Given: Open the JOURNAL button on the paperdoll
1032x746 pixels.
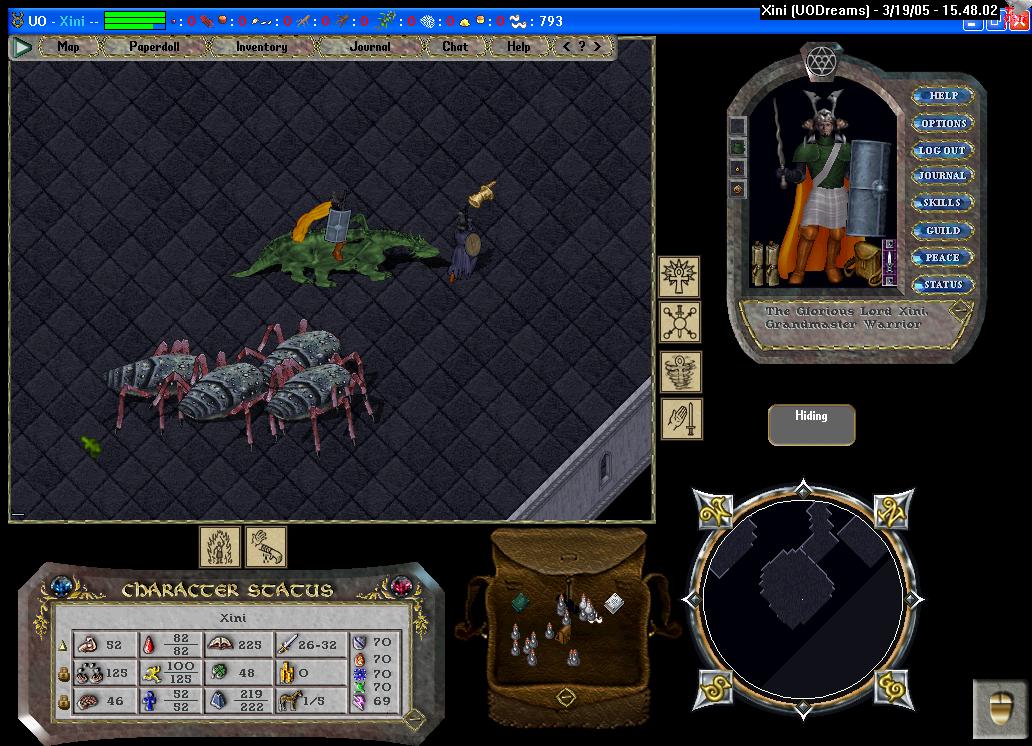Looking at the screenshot, I should click(x=942, y=175).
